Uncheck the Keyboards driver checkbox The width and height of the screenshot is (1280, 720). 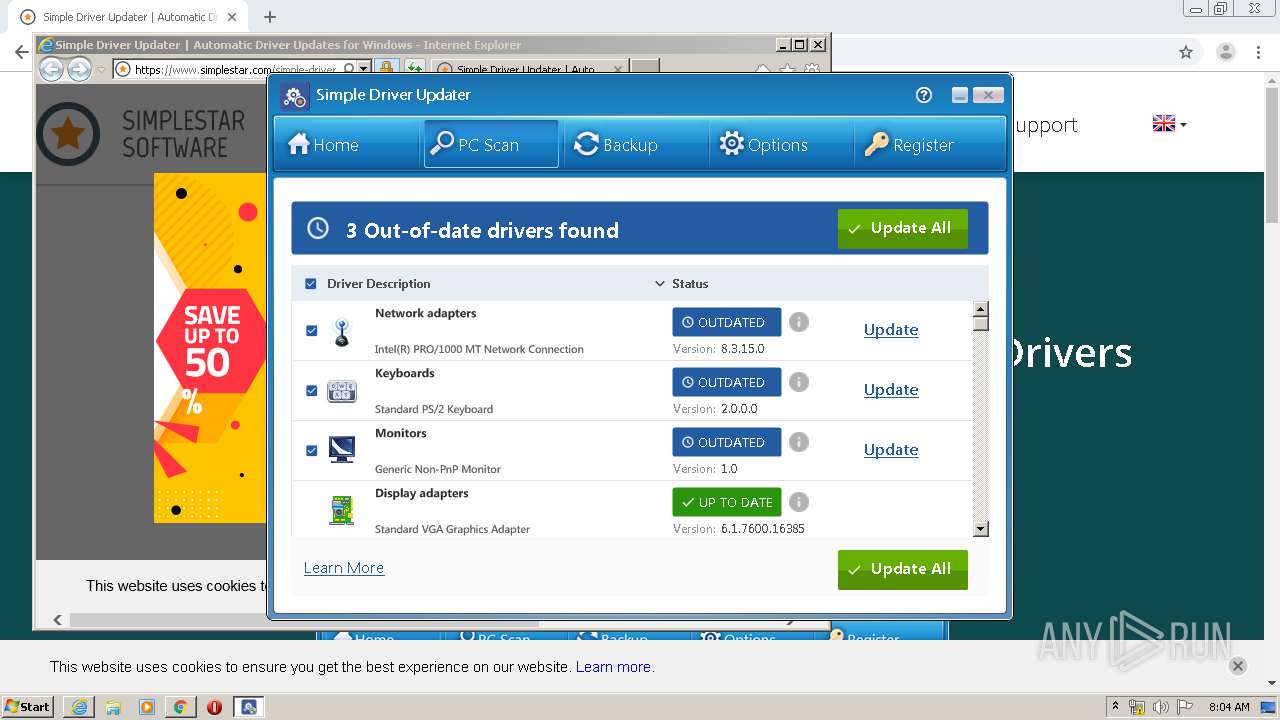311,390
